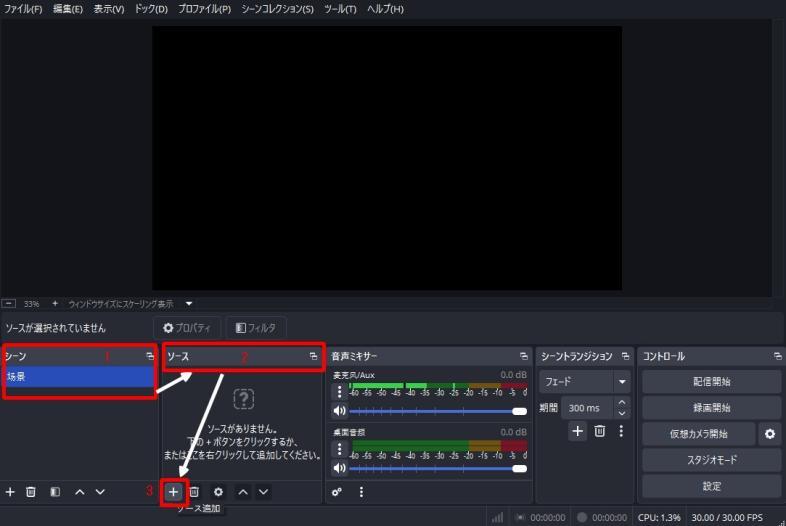Open the preview scaling dropdown arrow

pos(189,303)
